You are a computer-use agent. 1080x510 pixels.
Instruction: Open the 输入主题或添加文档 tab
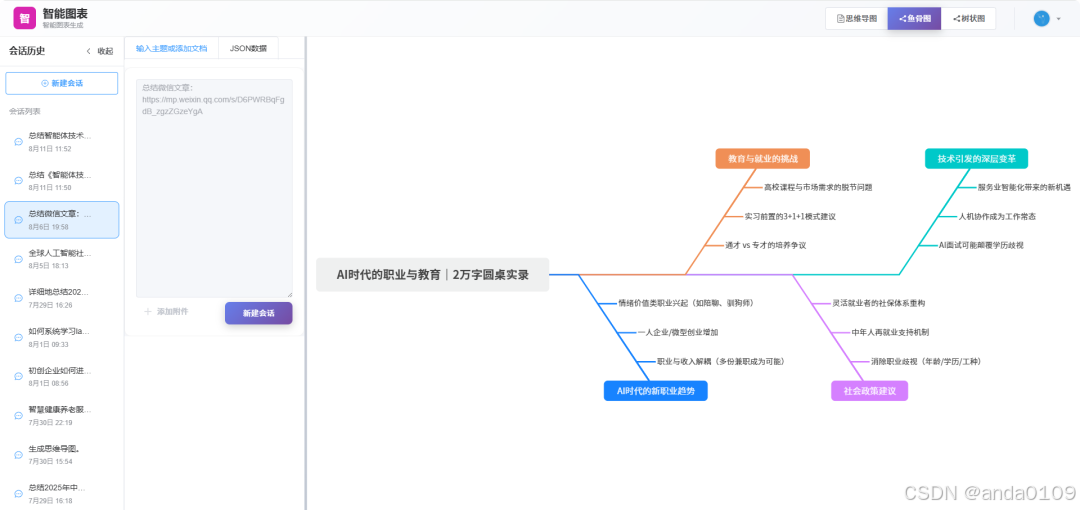point(172,48)
